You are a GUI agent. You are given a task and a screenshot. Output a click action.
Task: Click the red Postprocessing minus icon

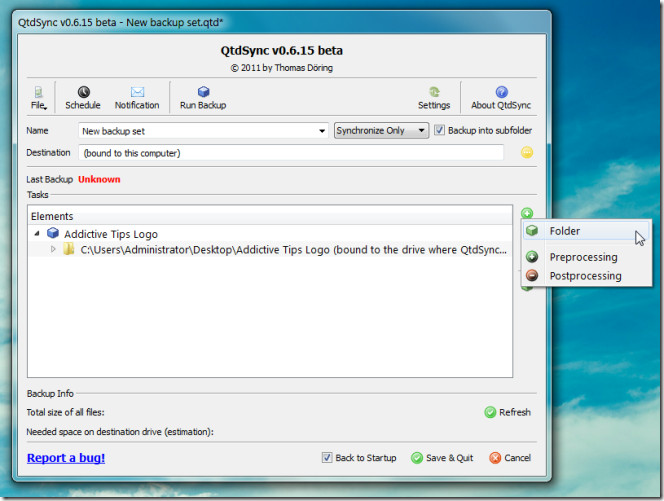532,275
